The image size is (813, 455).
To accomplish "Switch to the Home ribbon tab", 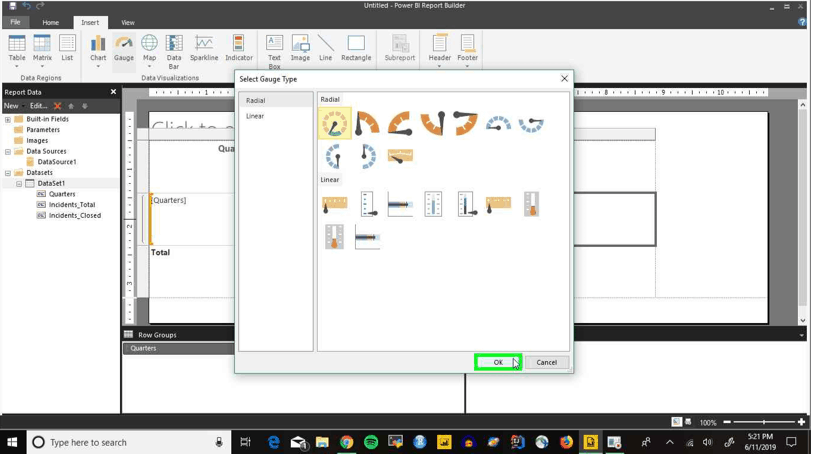I will (50, 22).
